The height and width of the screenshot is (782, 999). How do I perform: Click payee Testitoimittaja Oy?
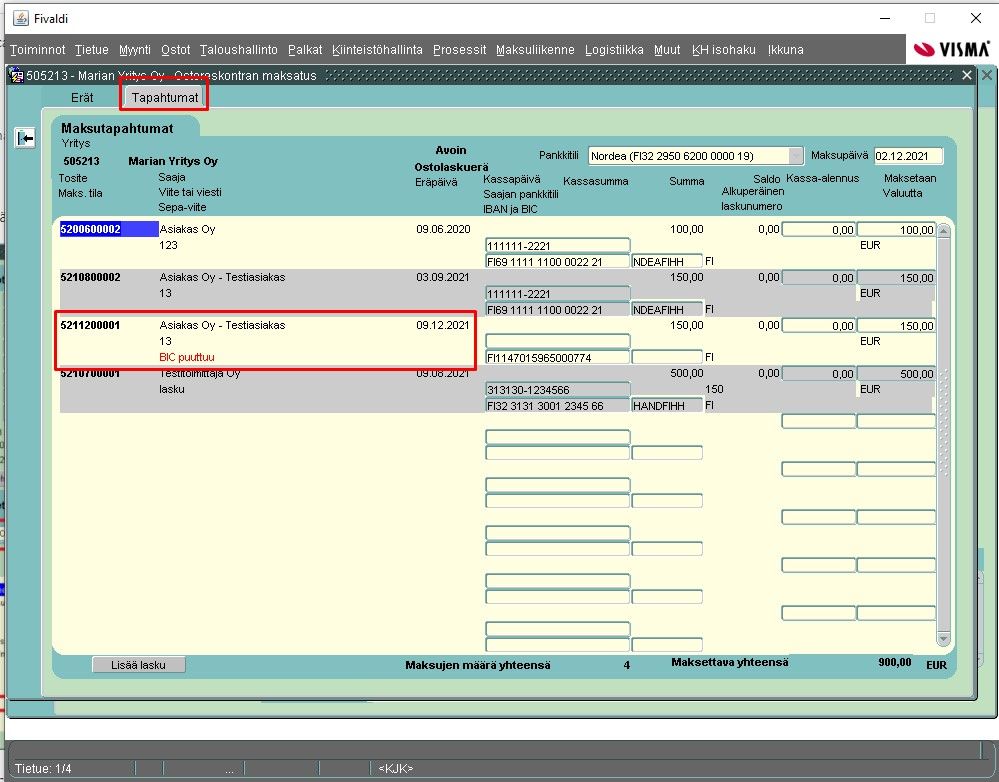[x=199, y=373]
